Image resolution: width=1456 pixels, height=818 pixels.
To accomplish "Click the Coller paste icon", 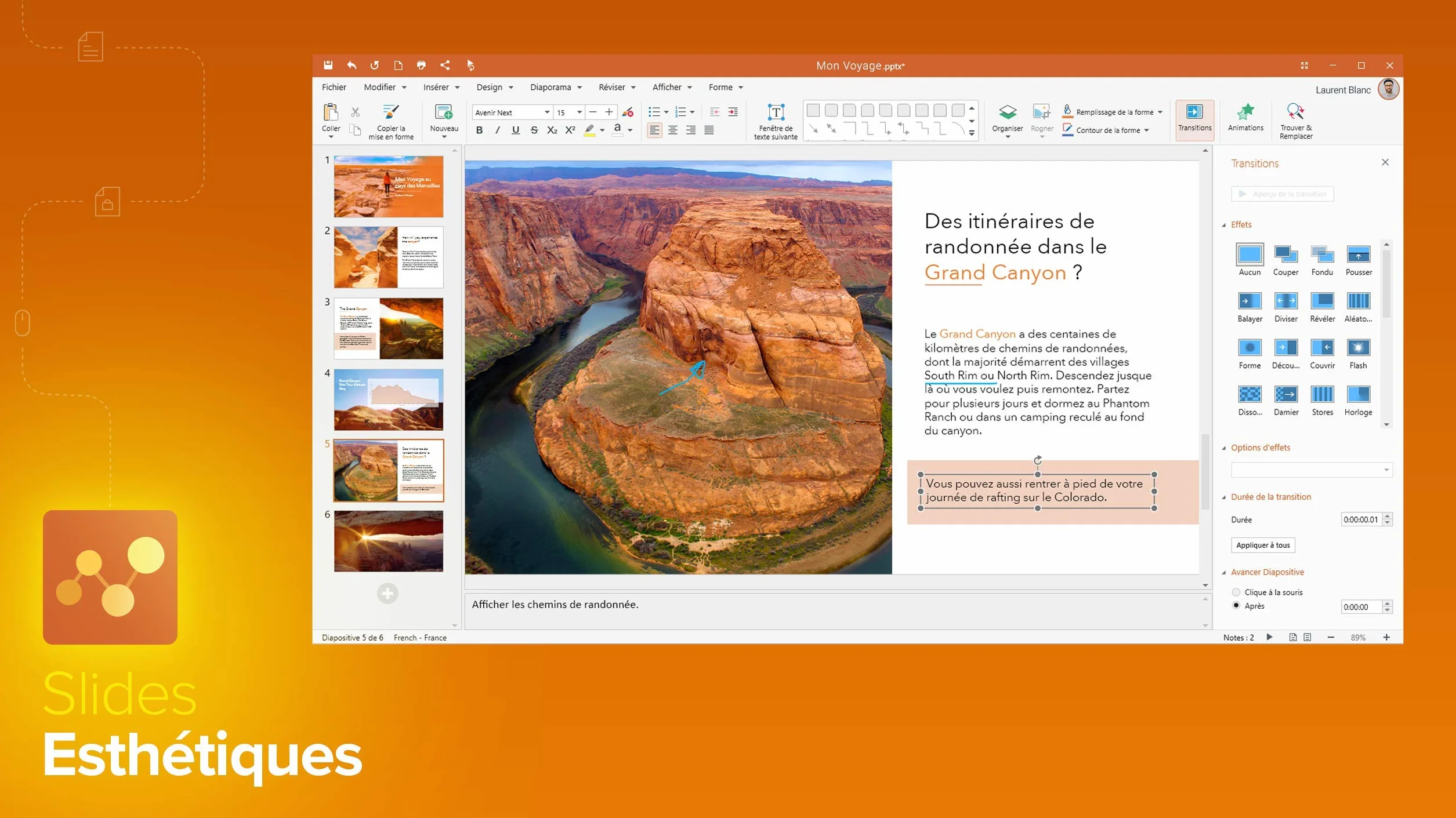I will coord(331,112).
